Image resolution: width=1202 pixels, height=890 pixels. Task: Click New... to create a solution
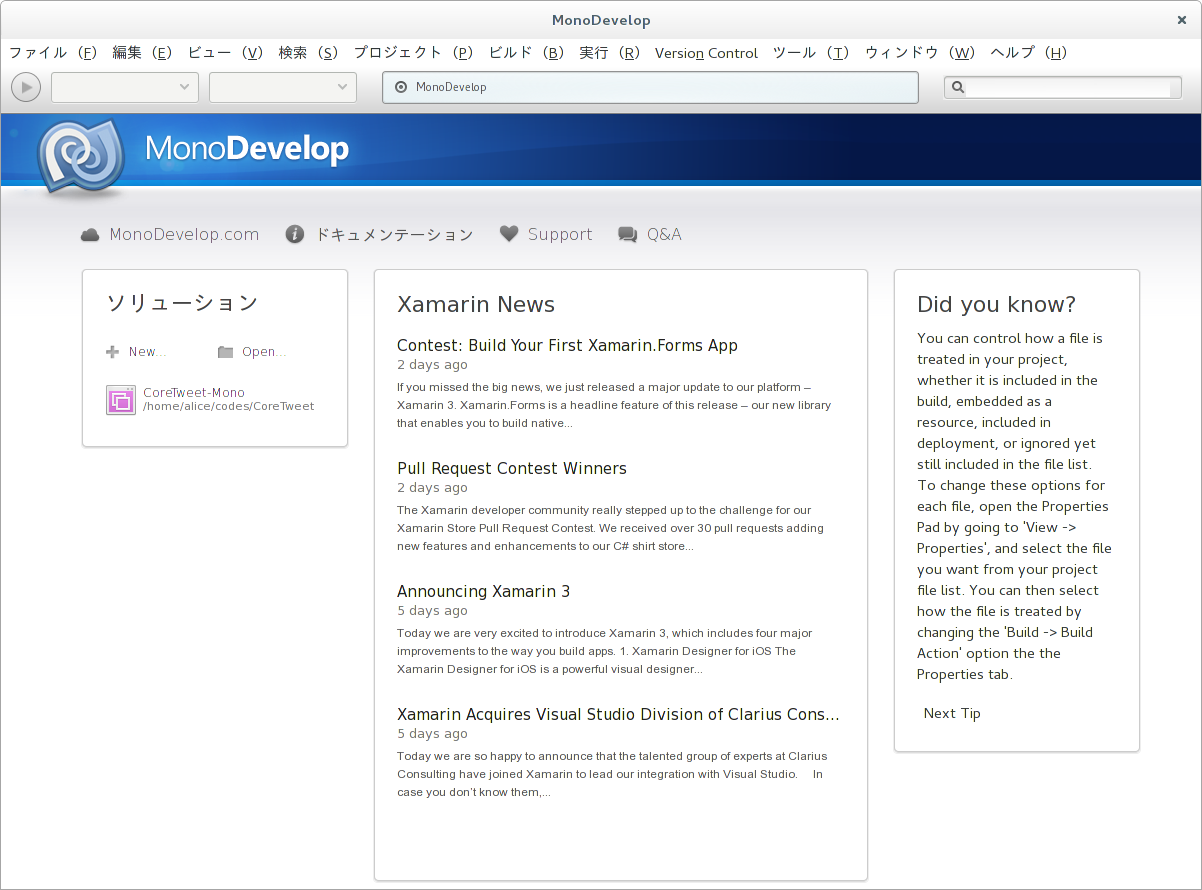[148, 352]
